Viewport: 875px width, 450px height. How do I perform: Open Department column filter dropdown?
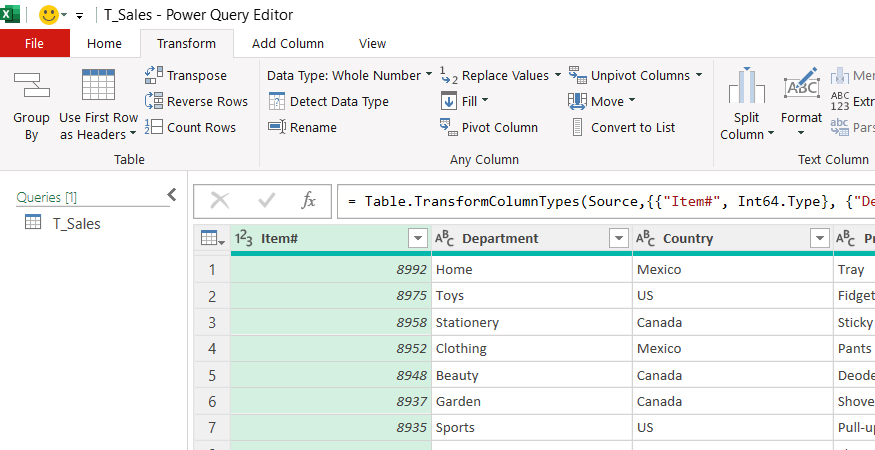click(x=618, y=239)
